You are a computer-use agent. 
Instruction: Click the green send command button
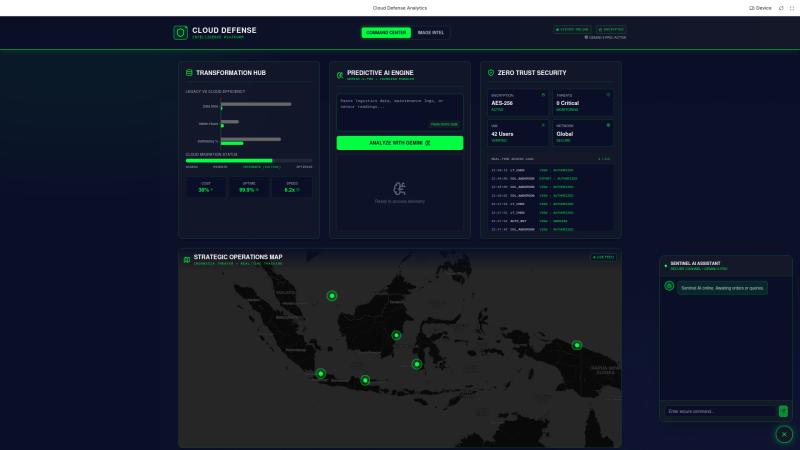click(x=783, y=411)
